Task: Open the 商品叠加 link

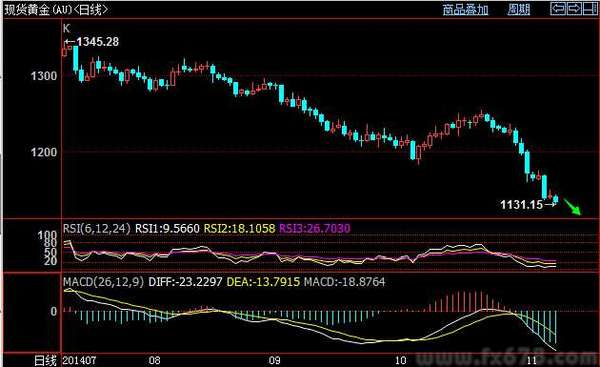Action: pyautogui.click(x=466, y=9)
